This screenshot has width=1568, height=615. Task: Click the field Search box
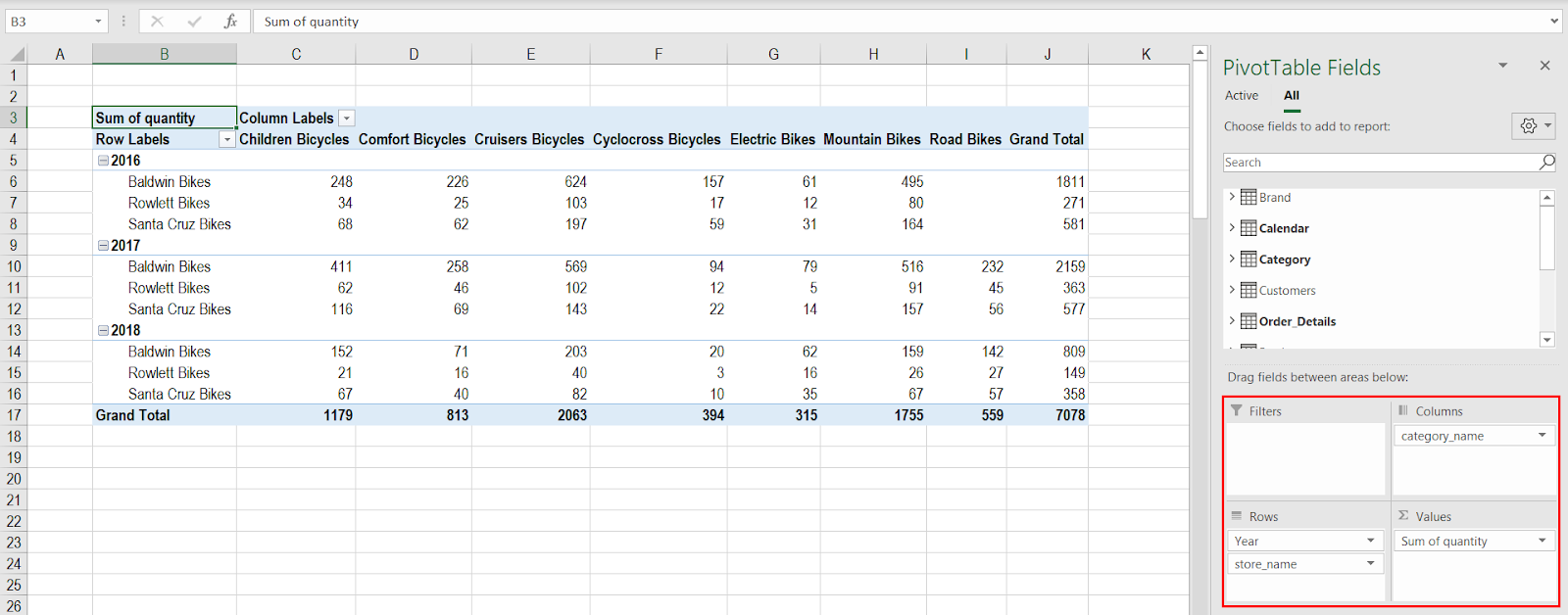point(1380,163)
